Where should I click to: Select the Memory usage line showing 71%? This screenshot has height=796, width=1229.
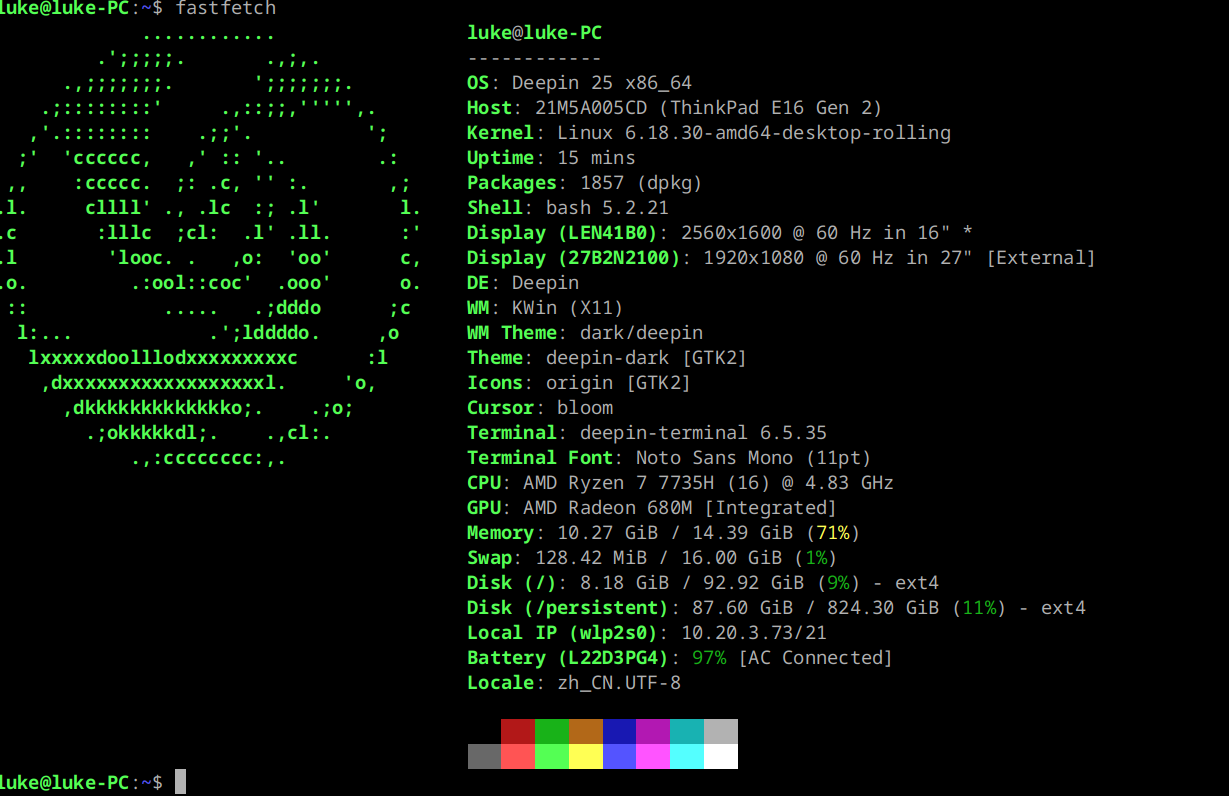tap(664, 533)
